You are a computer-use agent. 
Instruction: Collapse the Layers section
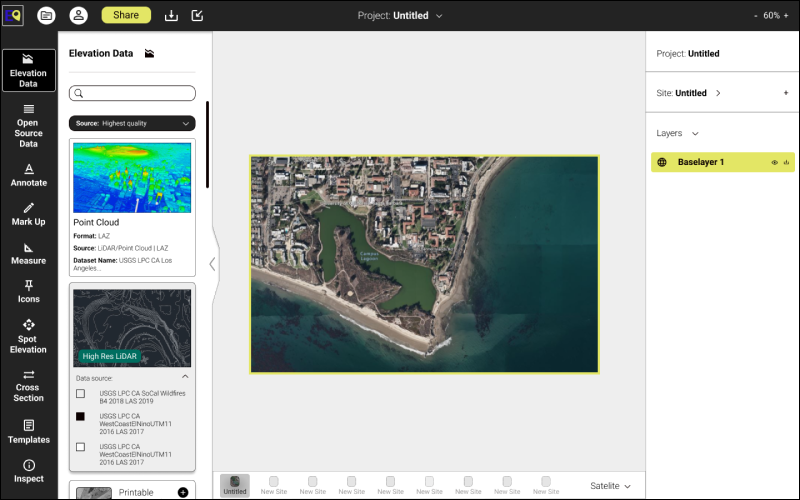[x=695, y=134]
